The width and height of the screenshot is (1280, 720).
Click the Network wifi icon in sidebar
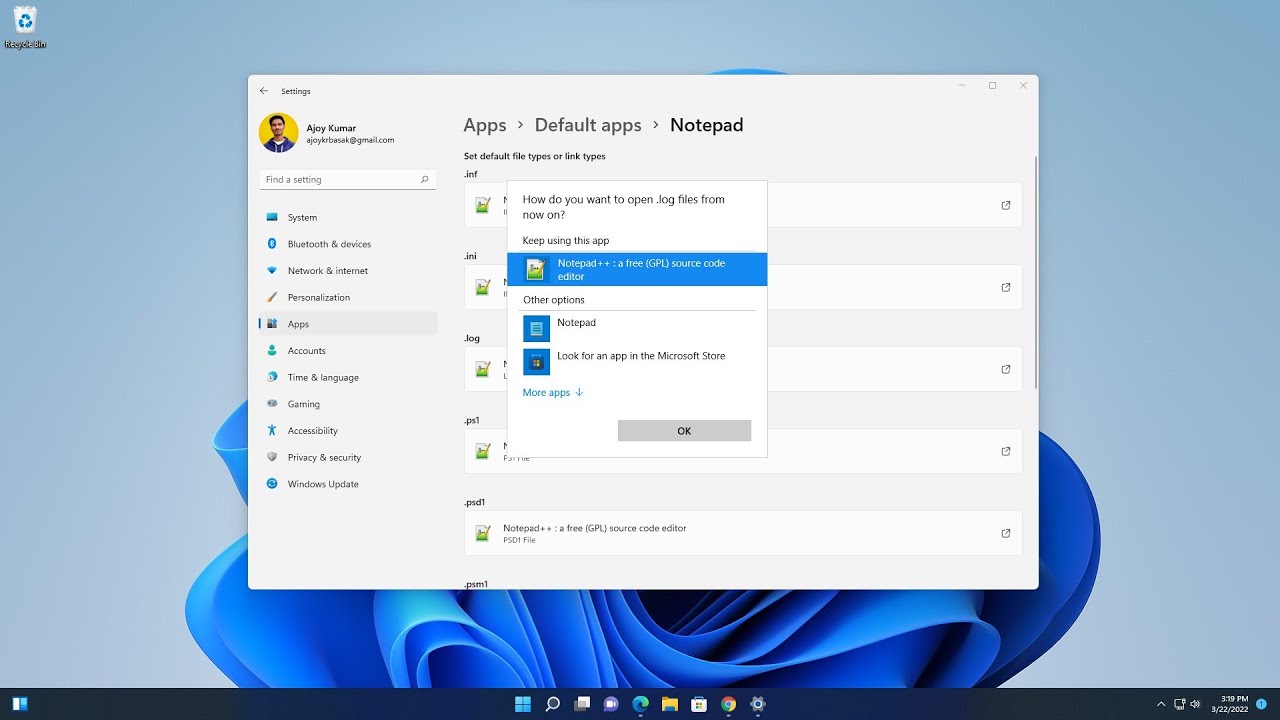[x=272, y=271]
